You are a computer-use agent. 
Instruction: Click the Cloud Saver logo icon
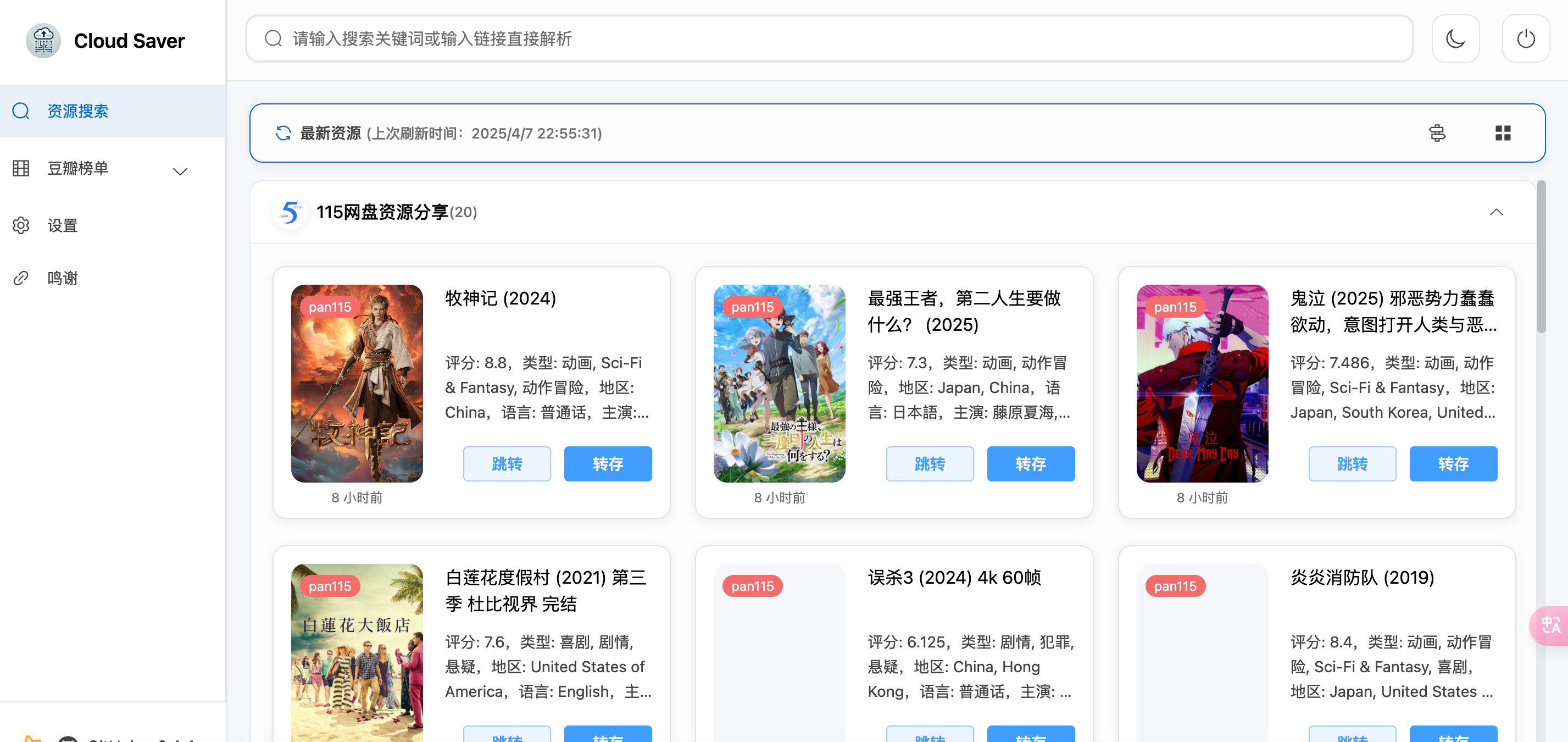43,41
